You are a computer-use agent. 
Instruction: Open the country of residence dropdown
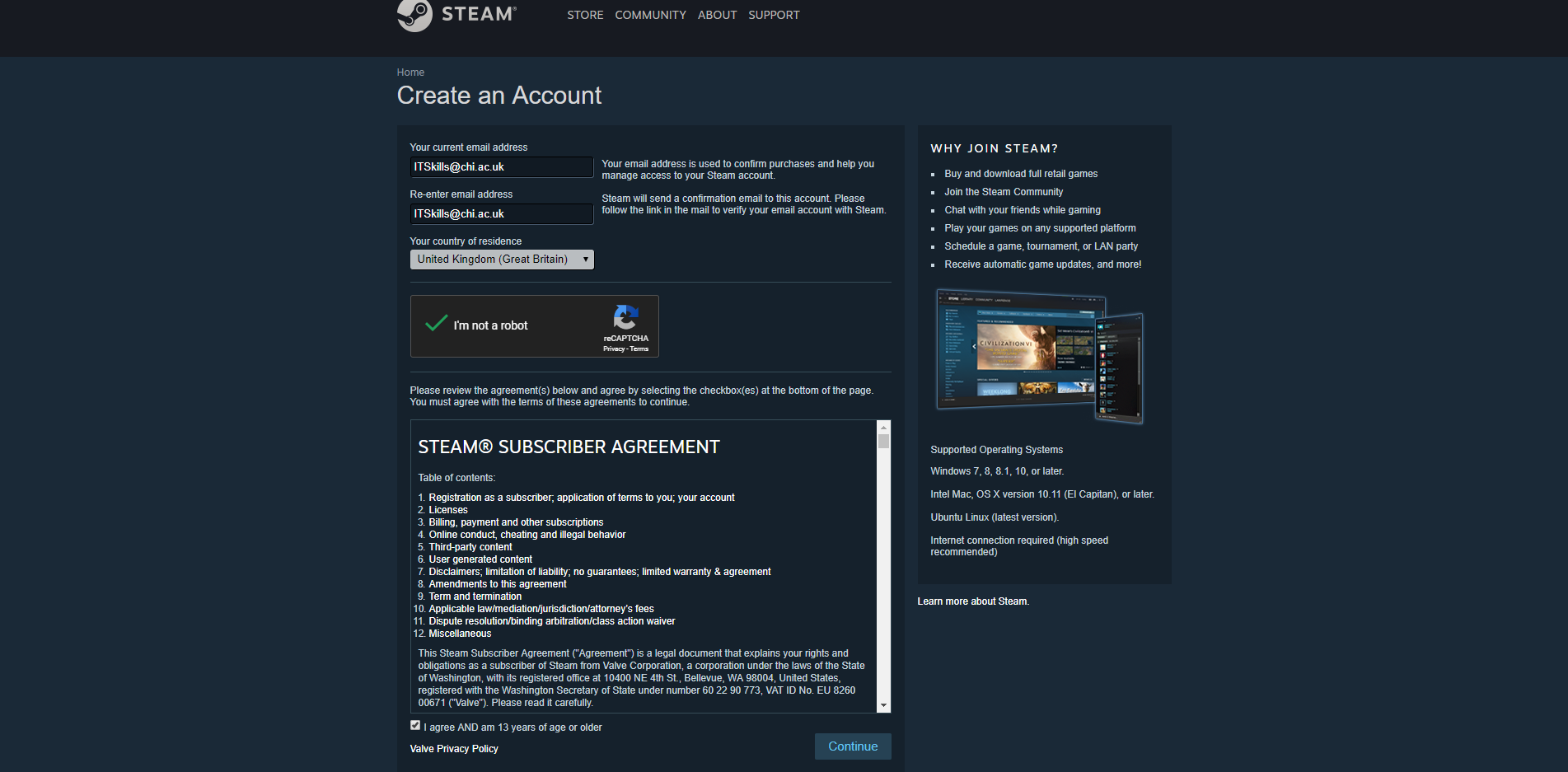coord(502,260)
